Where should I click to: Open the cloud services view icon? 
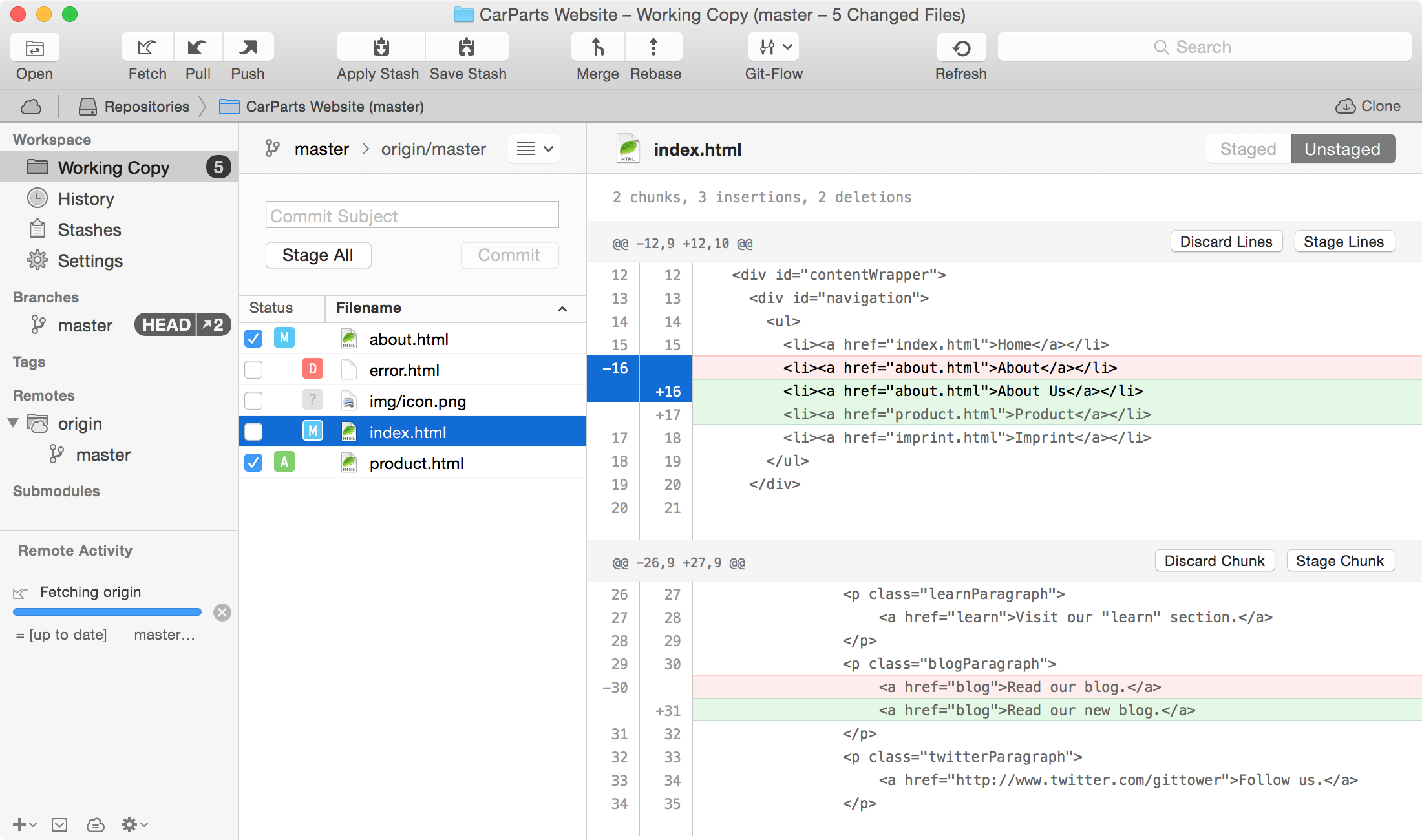point(31,107)
